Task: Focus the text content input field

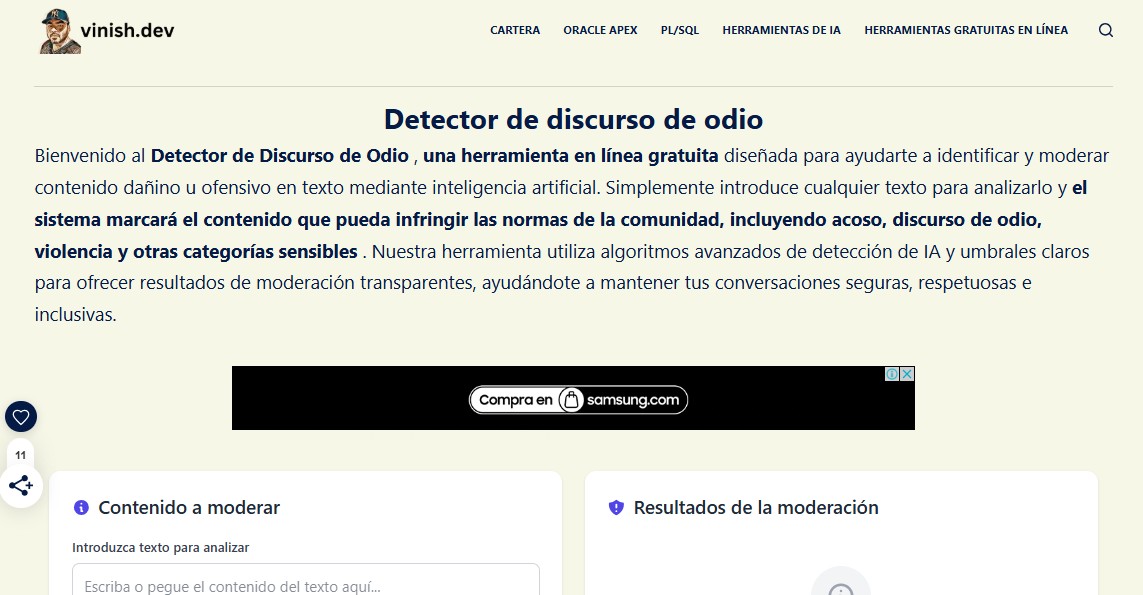Action: 306,582
